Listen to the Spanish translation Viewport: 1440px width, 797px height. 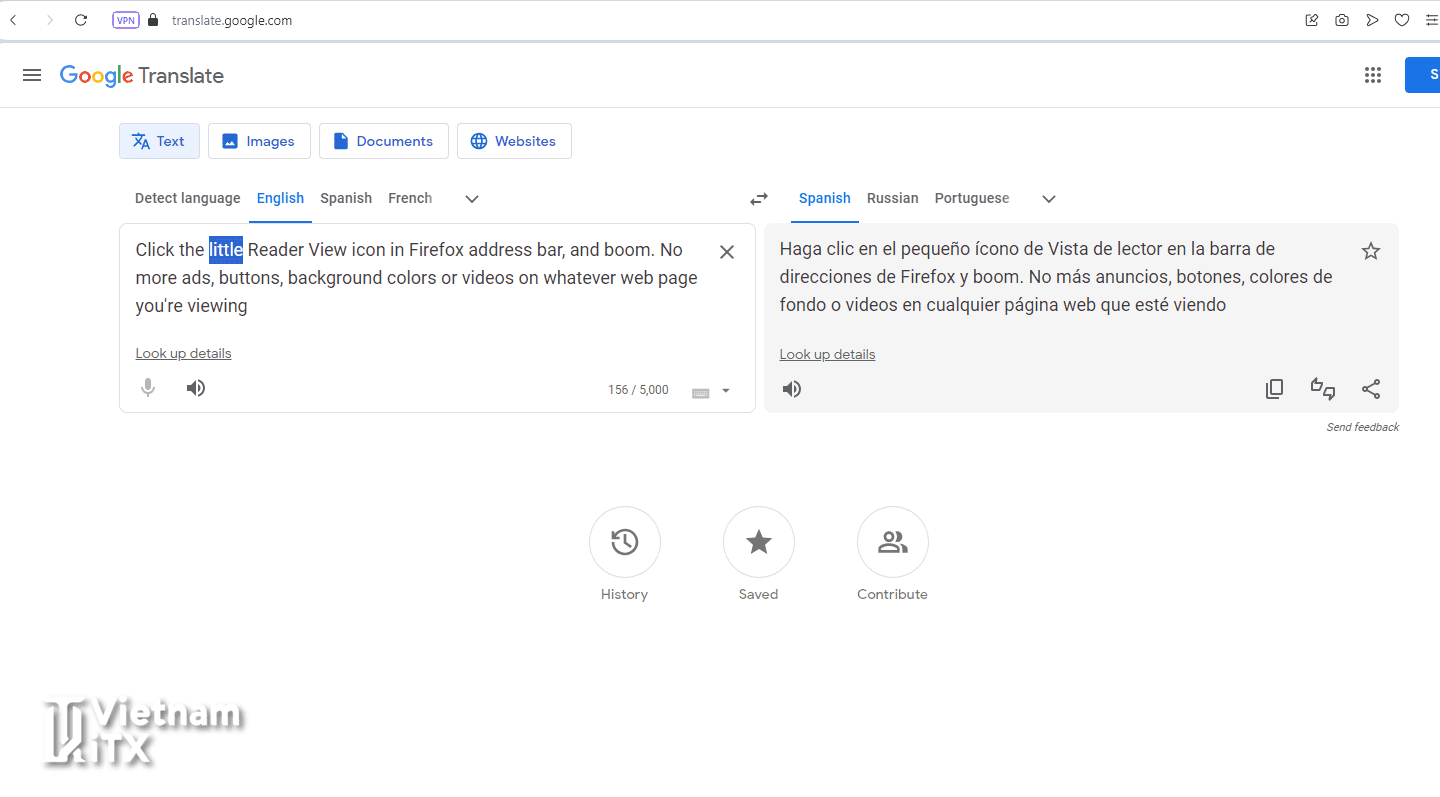click(792, 389)
